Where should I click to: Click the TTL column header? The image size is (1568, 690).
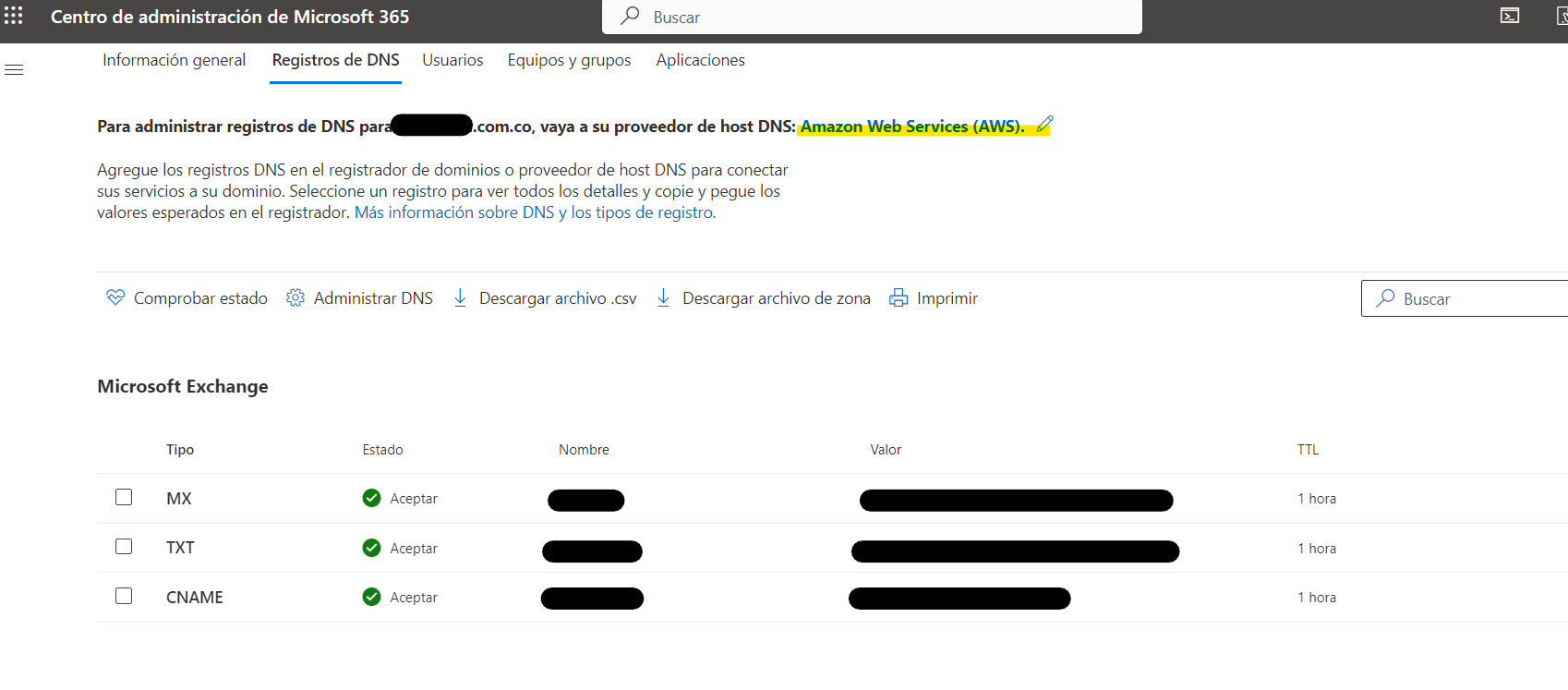tap(1308, 450)
